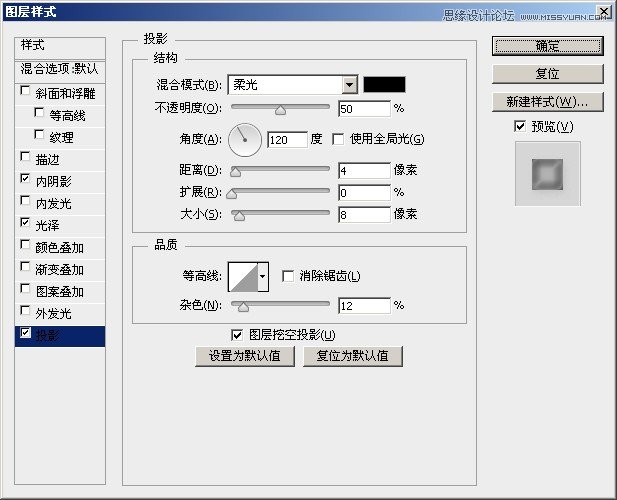Select 混合选项:默认 in style list
The height and width of the screenshot is (500, 617).
[x=60, y=72]
